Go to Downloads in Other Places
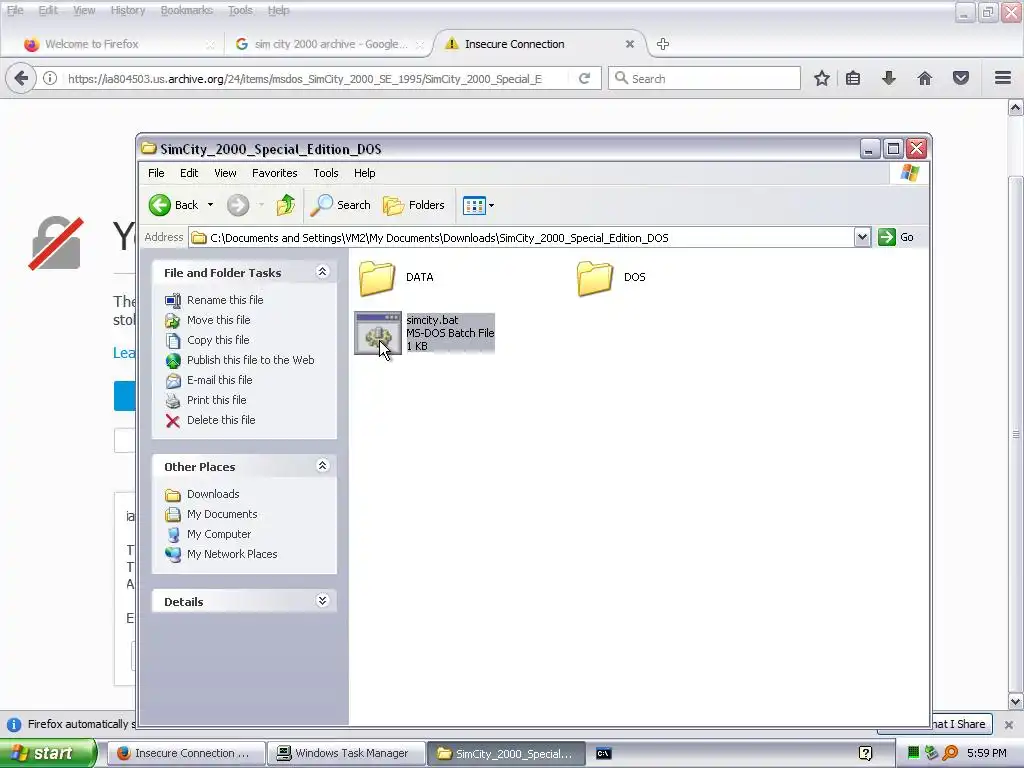Image resolution: width=1024 pixels, height=768 pixels. (x=213, y=494)
